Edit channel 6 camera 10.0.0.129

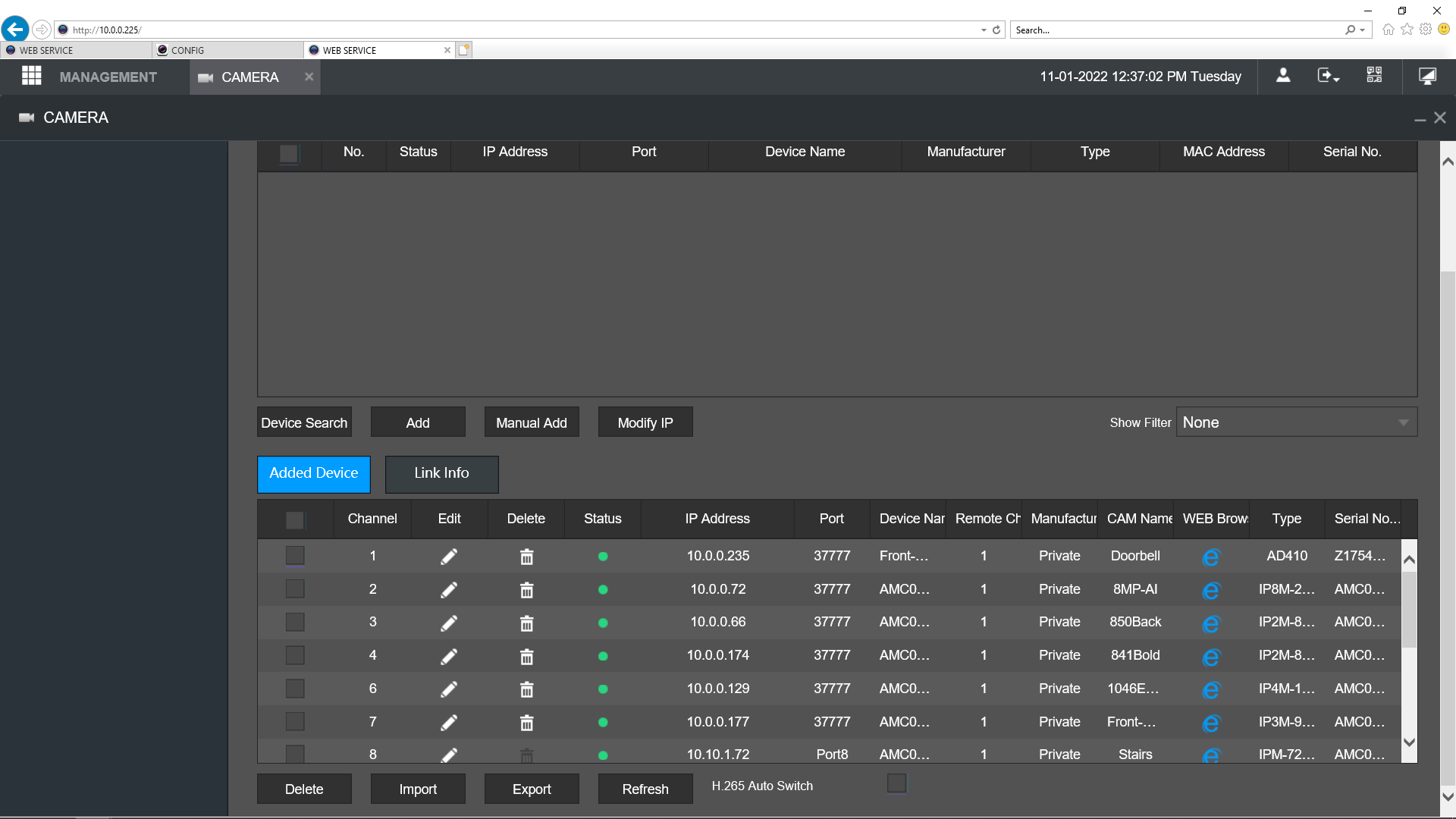point(449,689)
